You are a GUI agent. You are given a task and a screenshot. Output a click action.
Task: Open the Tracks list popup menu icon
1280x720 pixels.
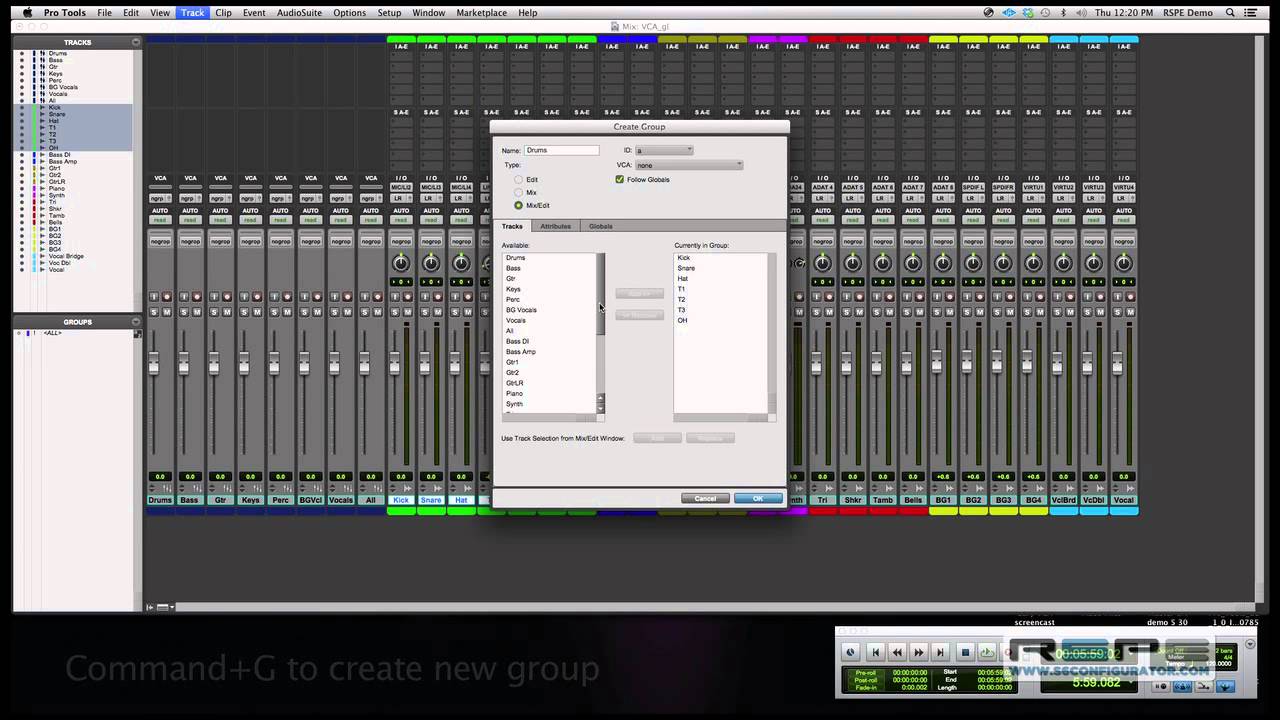point(136,42)
